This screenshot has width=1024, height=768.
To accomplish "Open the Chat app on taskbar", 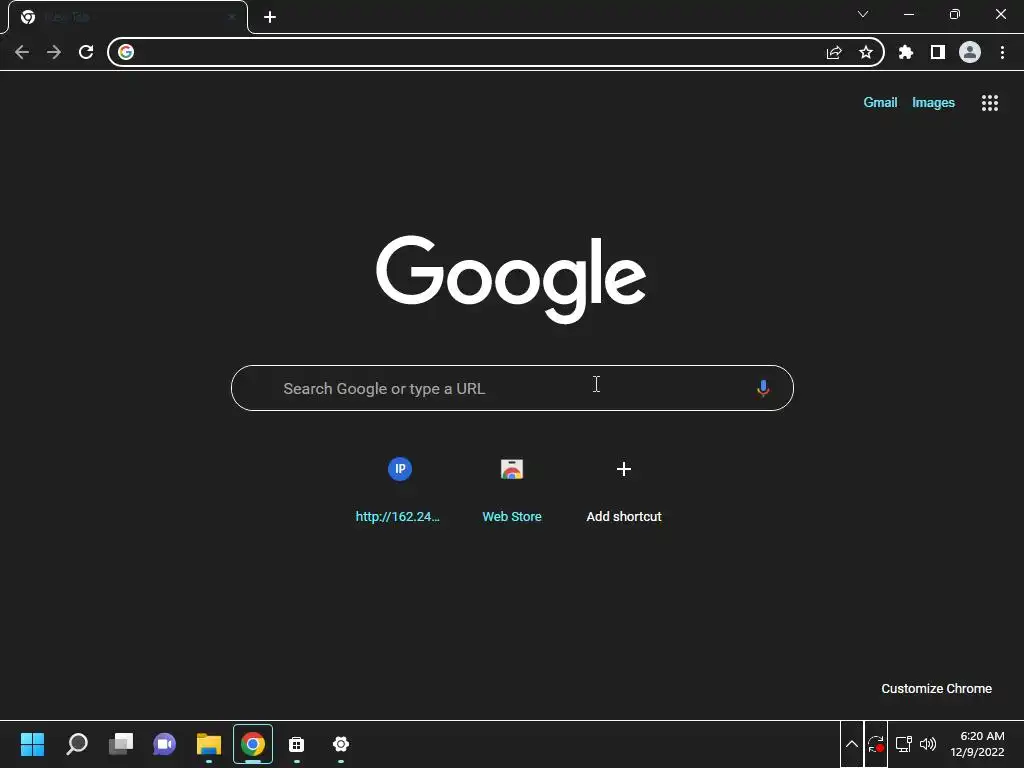I will coord(165,744).
